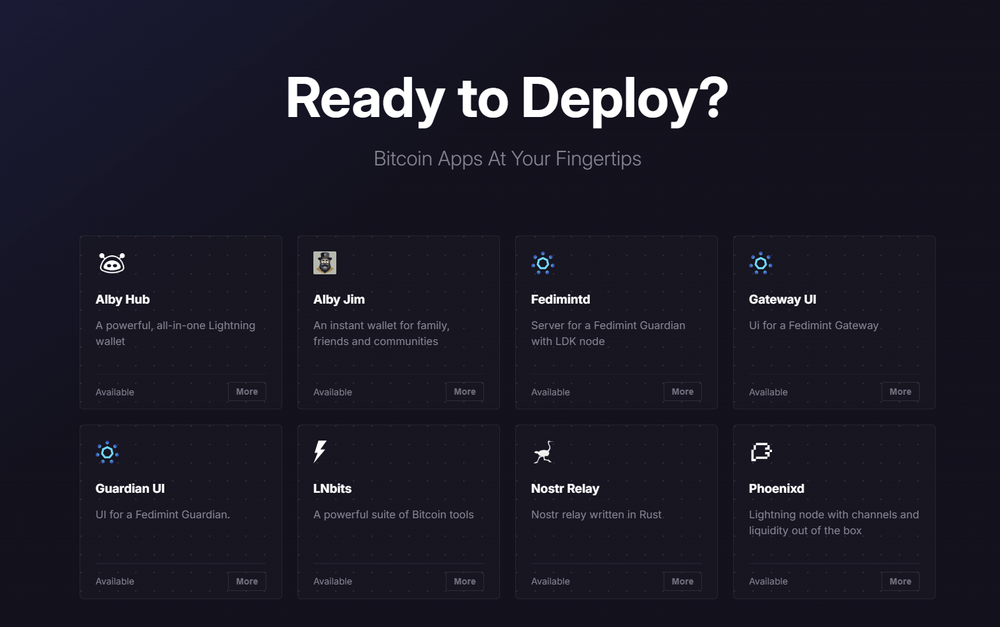Click 'Ui for a Fedimint Gateway' description
The width and height of the screenshot is (1000, 627).
tap(814, 325)
